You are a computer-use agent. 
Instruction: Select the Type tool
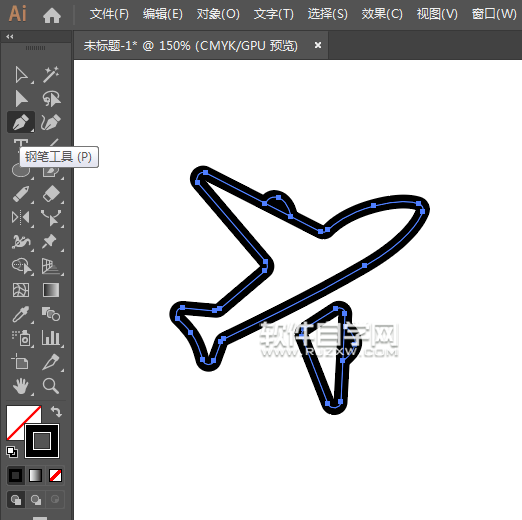click(20, 143)
